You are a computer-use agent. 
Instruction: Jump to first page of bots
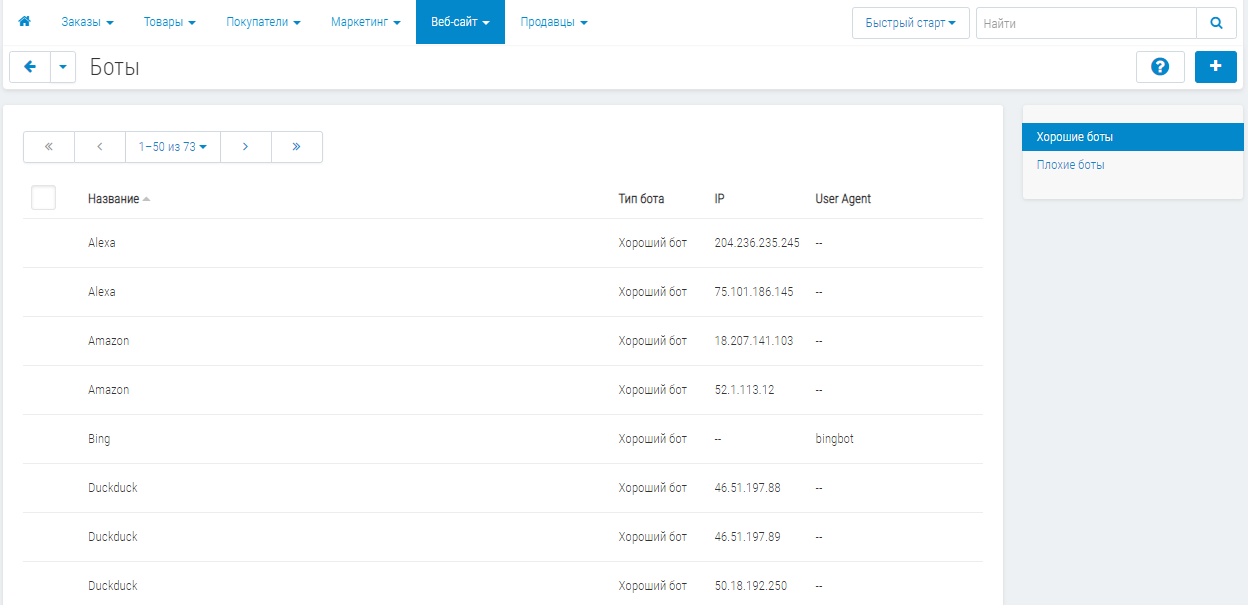[49, 147]
